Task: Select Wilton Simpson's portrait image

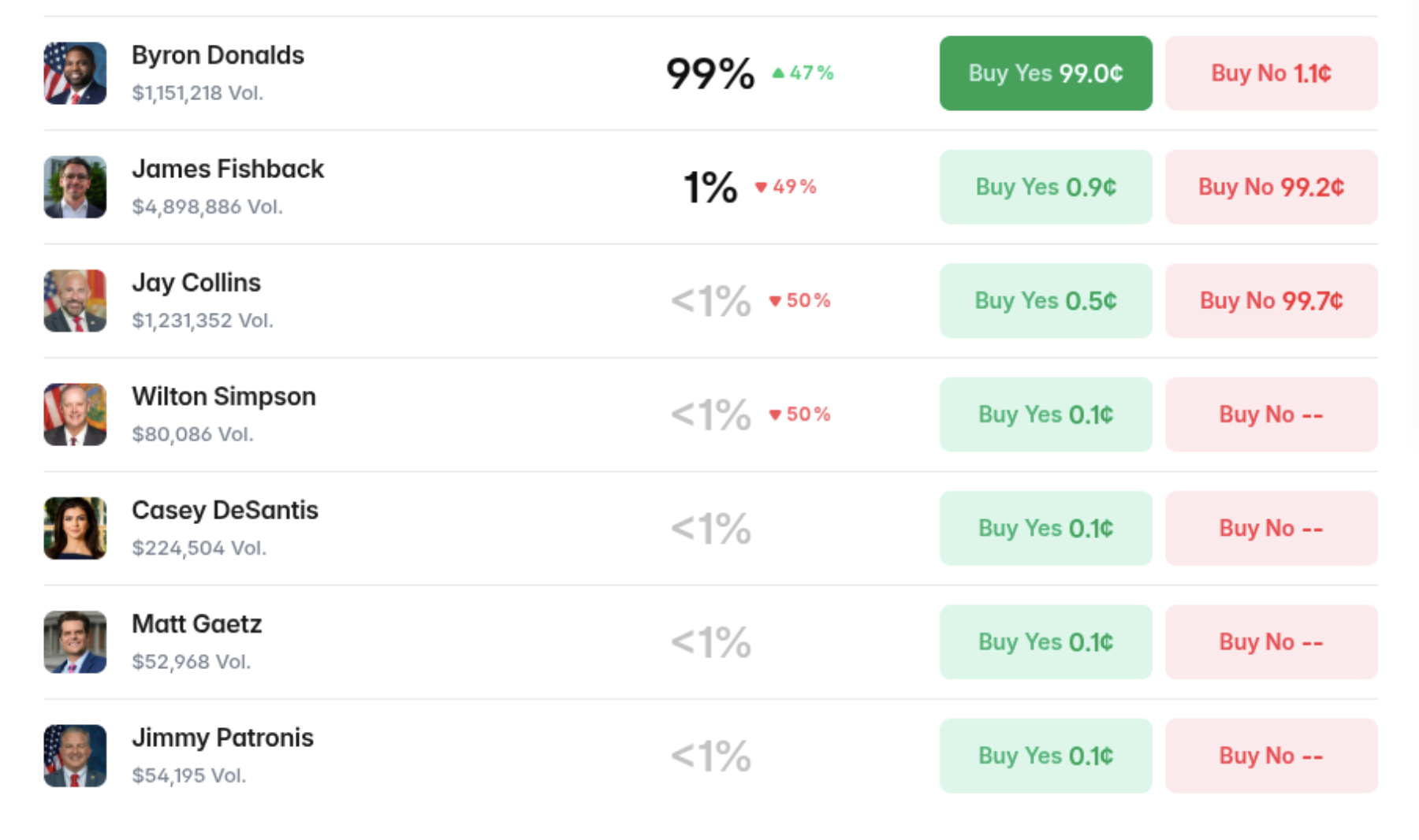Action: coord(75,414)
